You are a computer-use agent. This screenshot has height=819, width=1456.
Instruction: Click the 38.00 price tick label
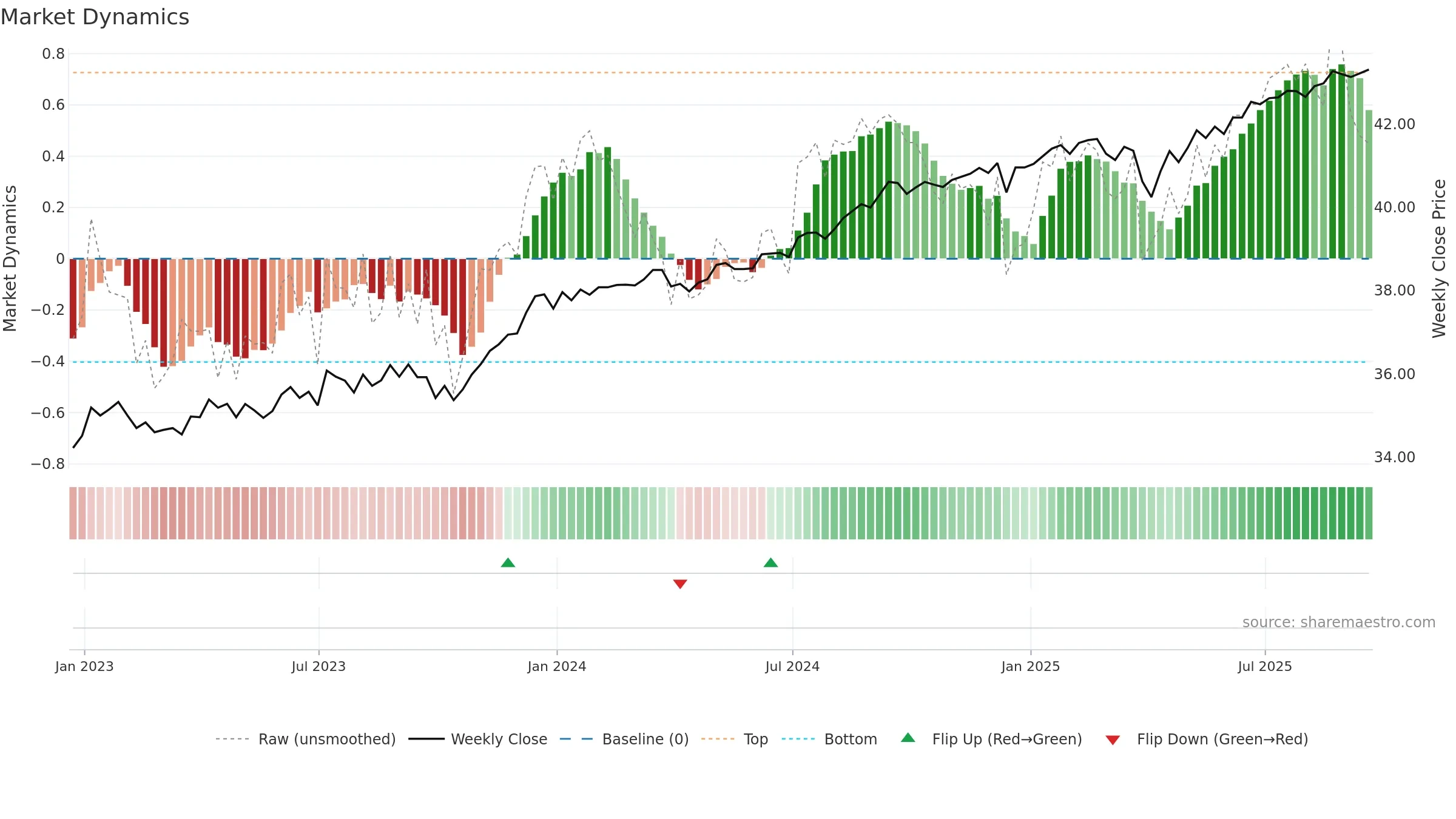pyautogui.click(x=1394, y=290)
